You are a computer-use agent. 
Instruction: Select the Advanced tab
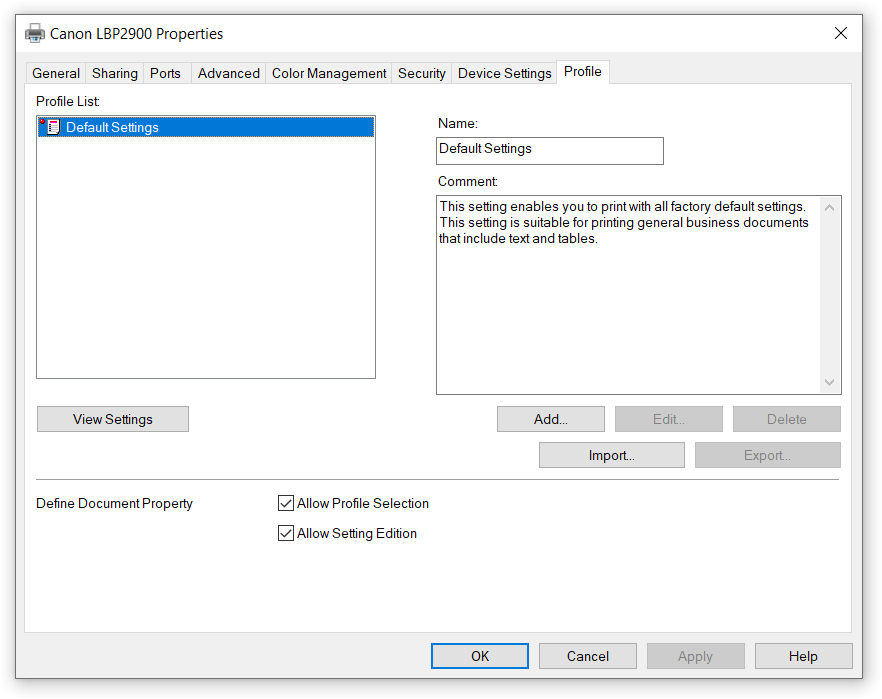coord(228,73)
